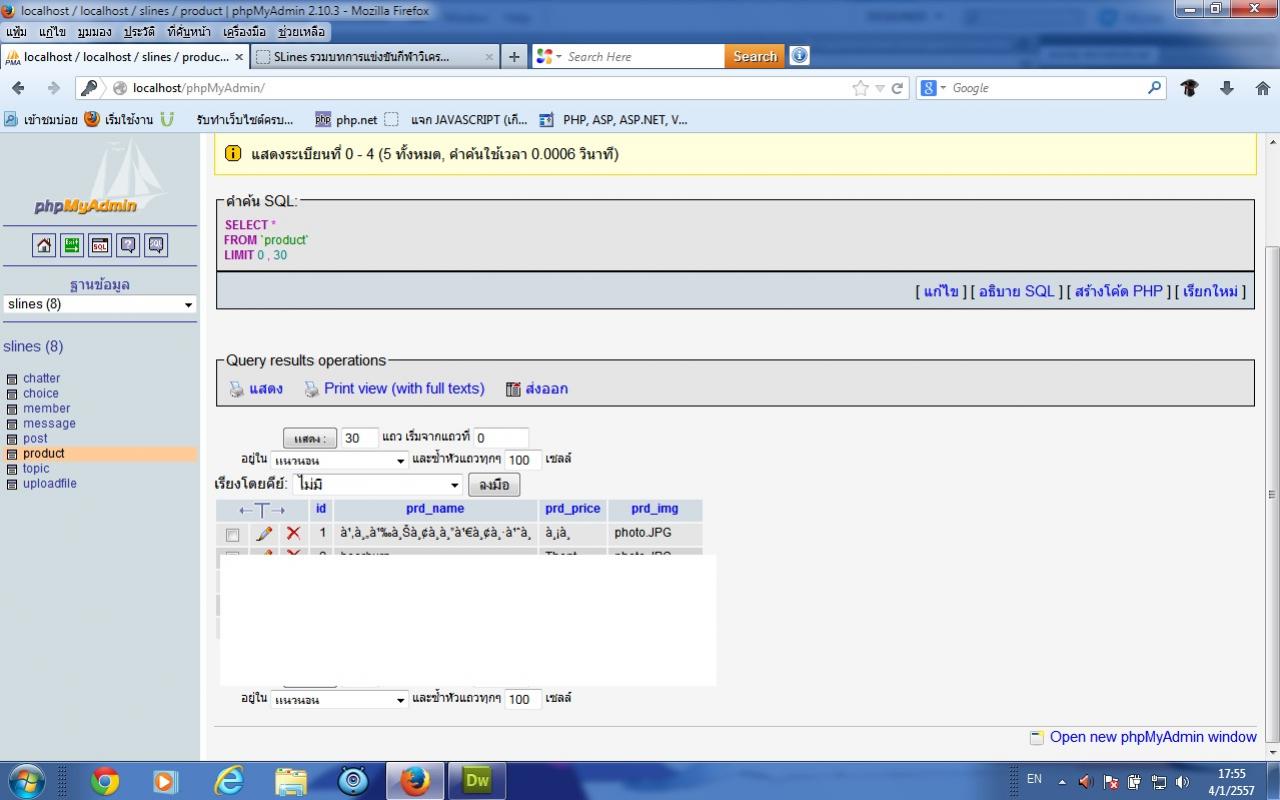Switch to the SLines browser tab

pos(373,57)
